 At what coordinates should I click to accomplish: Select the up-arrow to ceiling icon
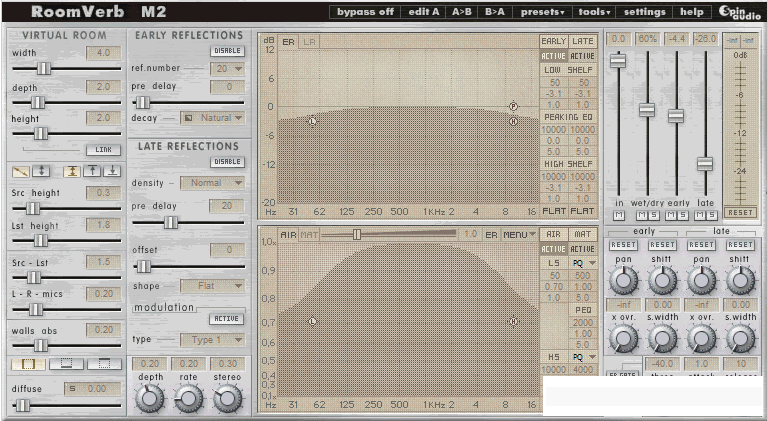point(92,171)
